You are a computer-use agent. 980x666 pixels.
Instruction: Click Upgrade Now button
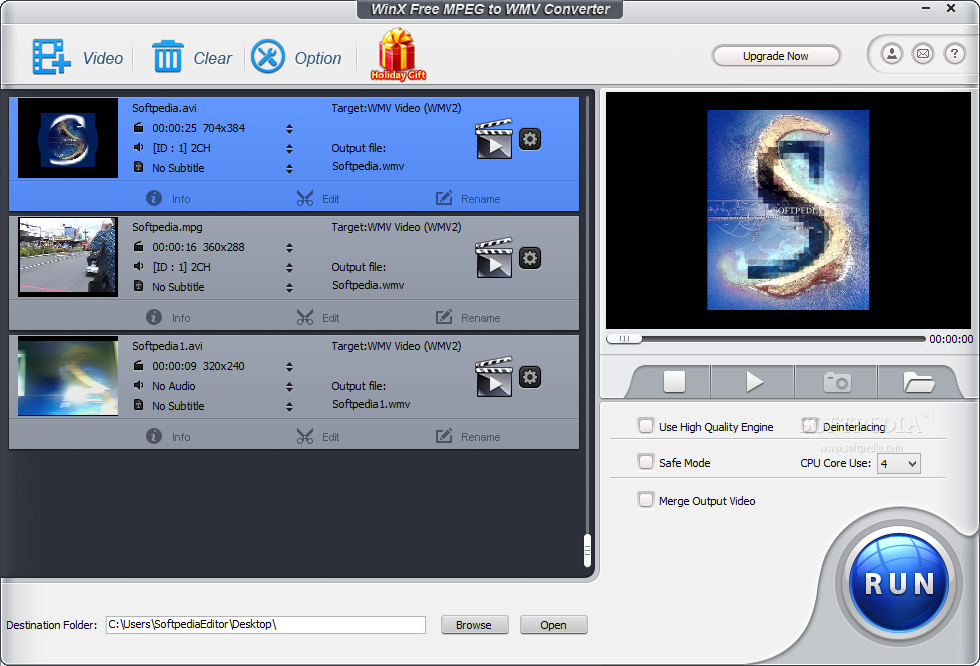pos(776,56)
